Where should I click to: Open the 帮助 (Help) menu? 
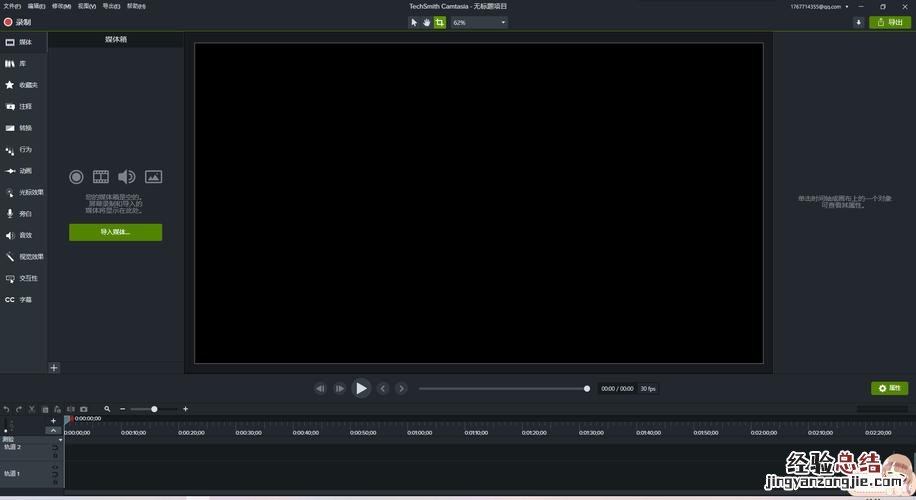pos(136,6)
